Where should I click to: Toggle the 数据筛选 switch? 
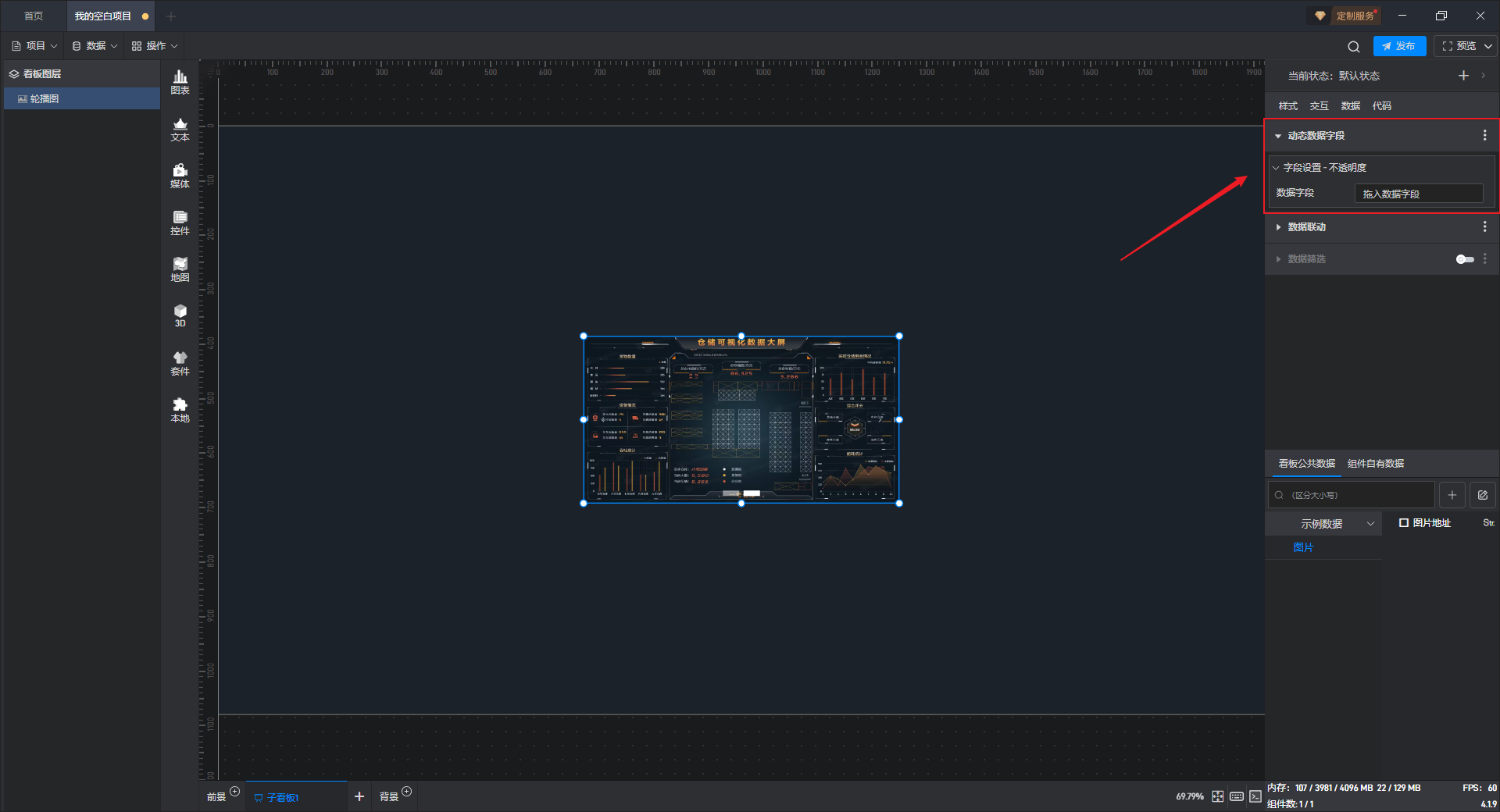(1465, 259)
